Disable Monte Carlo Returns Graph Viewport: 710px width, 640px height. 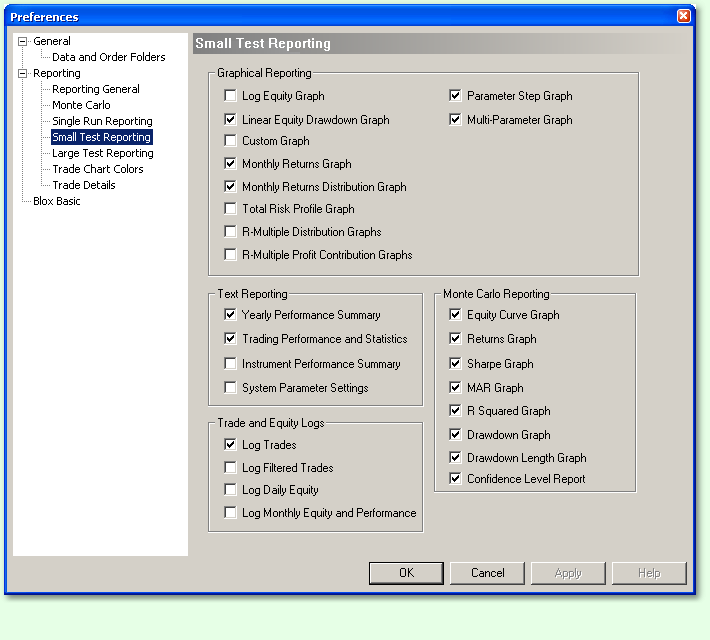[455, 338]
